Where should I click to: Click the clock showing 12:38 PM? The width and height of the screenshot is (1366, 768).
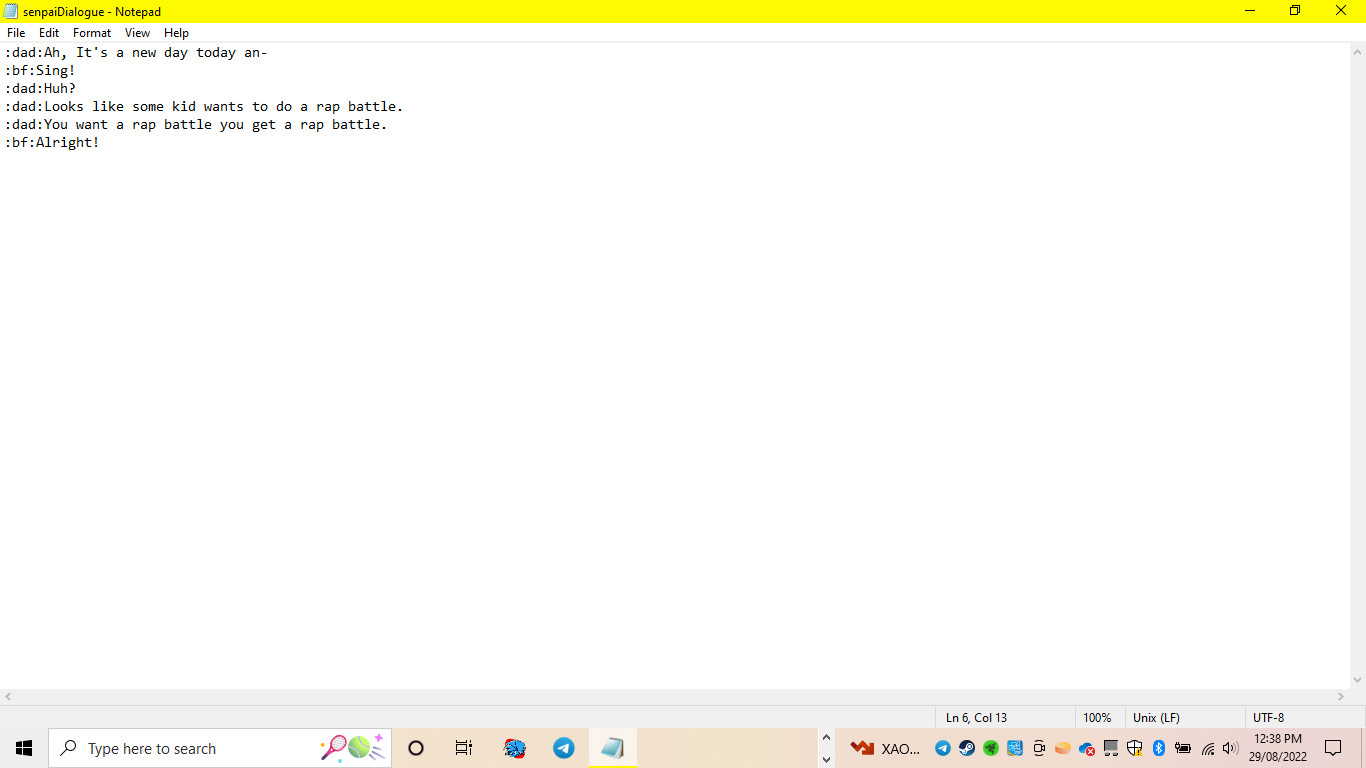click(1277, 748)
